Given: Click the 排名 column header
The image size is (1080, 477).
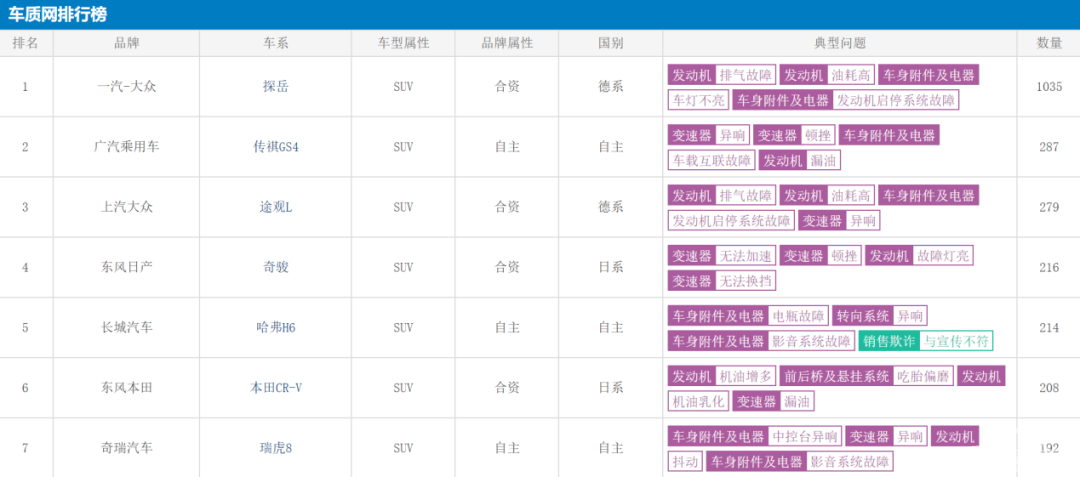Looking at the screenshot, I should 25,43.
